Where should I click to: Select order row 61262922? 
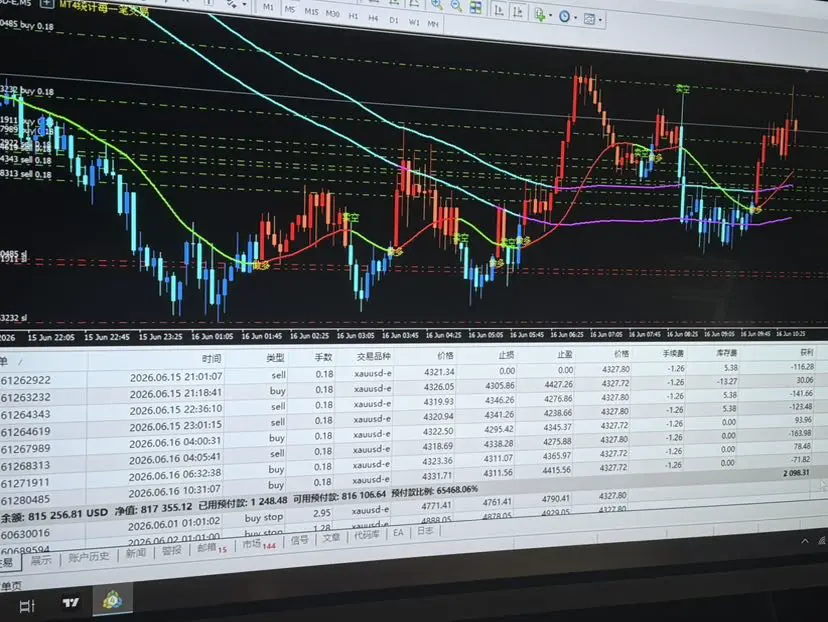click(407, 373)
